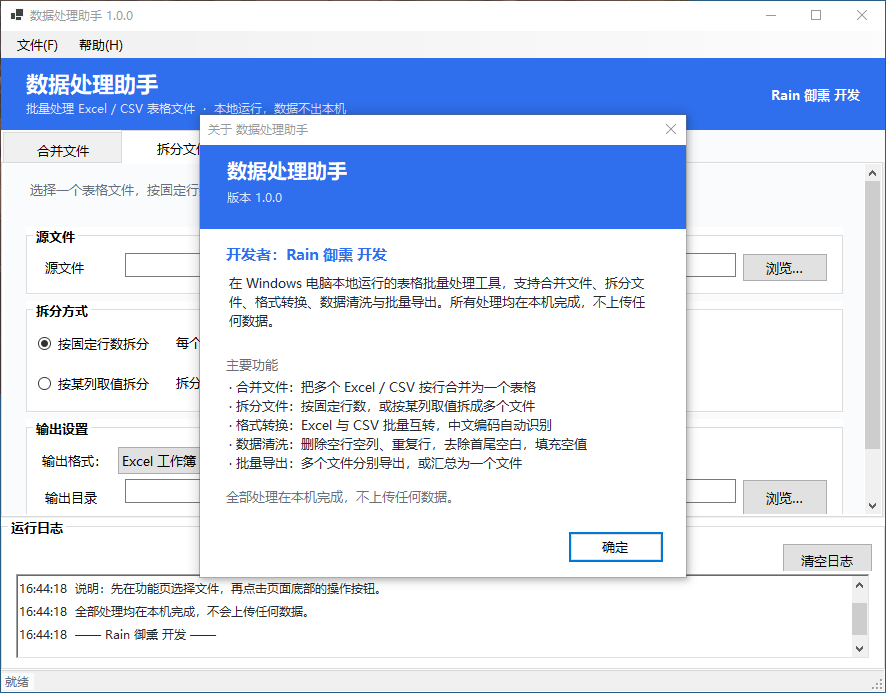Click the 数据清洗 feature line in the dialog
The image size is (886, 693).
[408, 444]
